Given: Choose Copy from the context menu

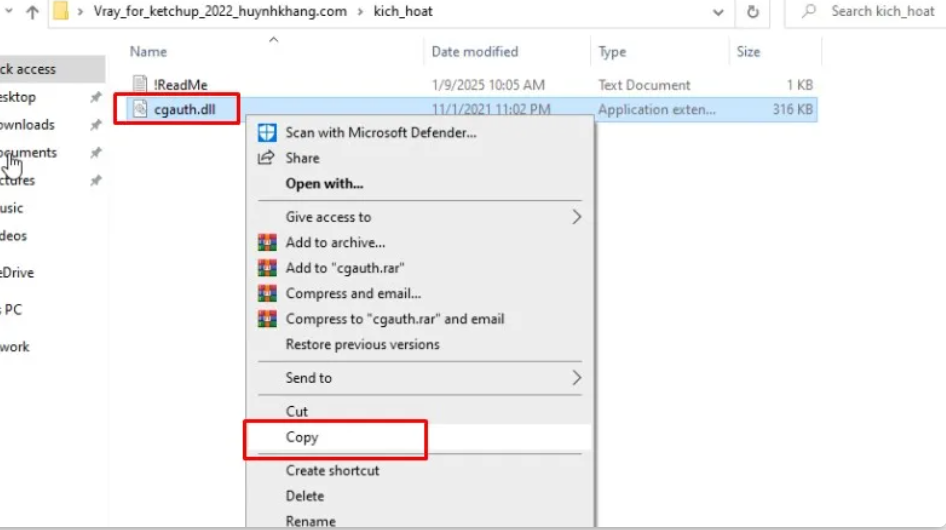Looking at the screenshot, I should (x=302, y=437).
